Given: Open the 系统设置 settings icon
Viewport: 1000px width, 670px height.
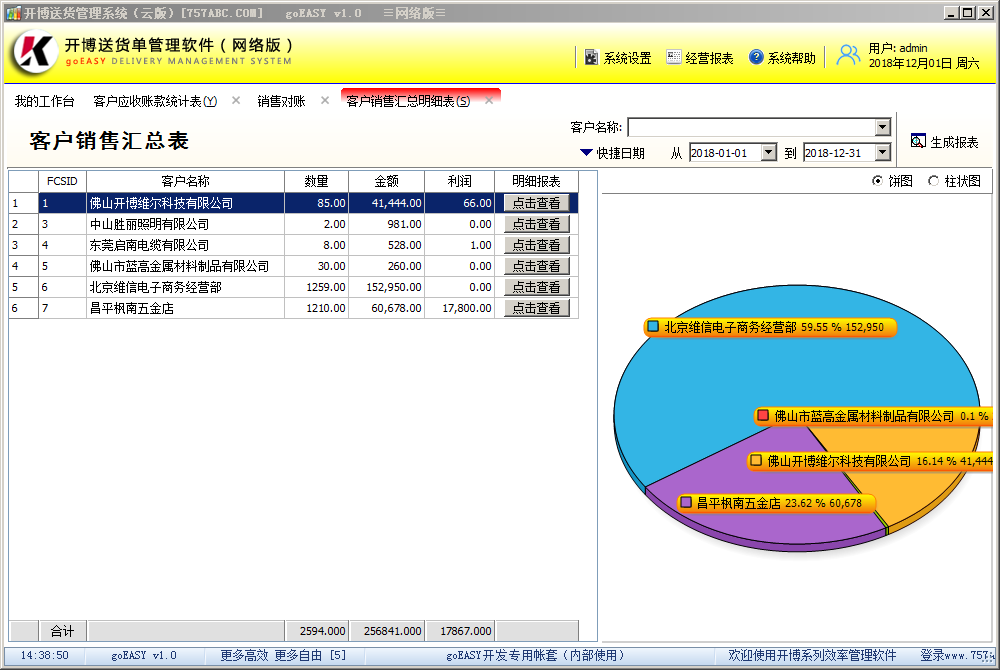Looking at the screenshot, I should coord(591,58).
